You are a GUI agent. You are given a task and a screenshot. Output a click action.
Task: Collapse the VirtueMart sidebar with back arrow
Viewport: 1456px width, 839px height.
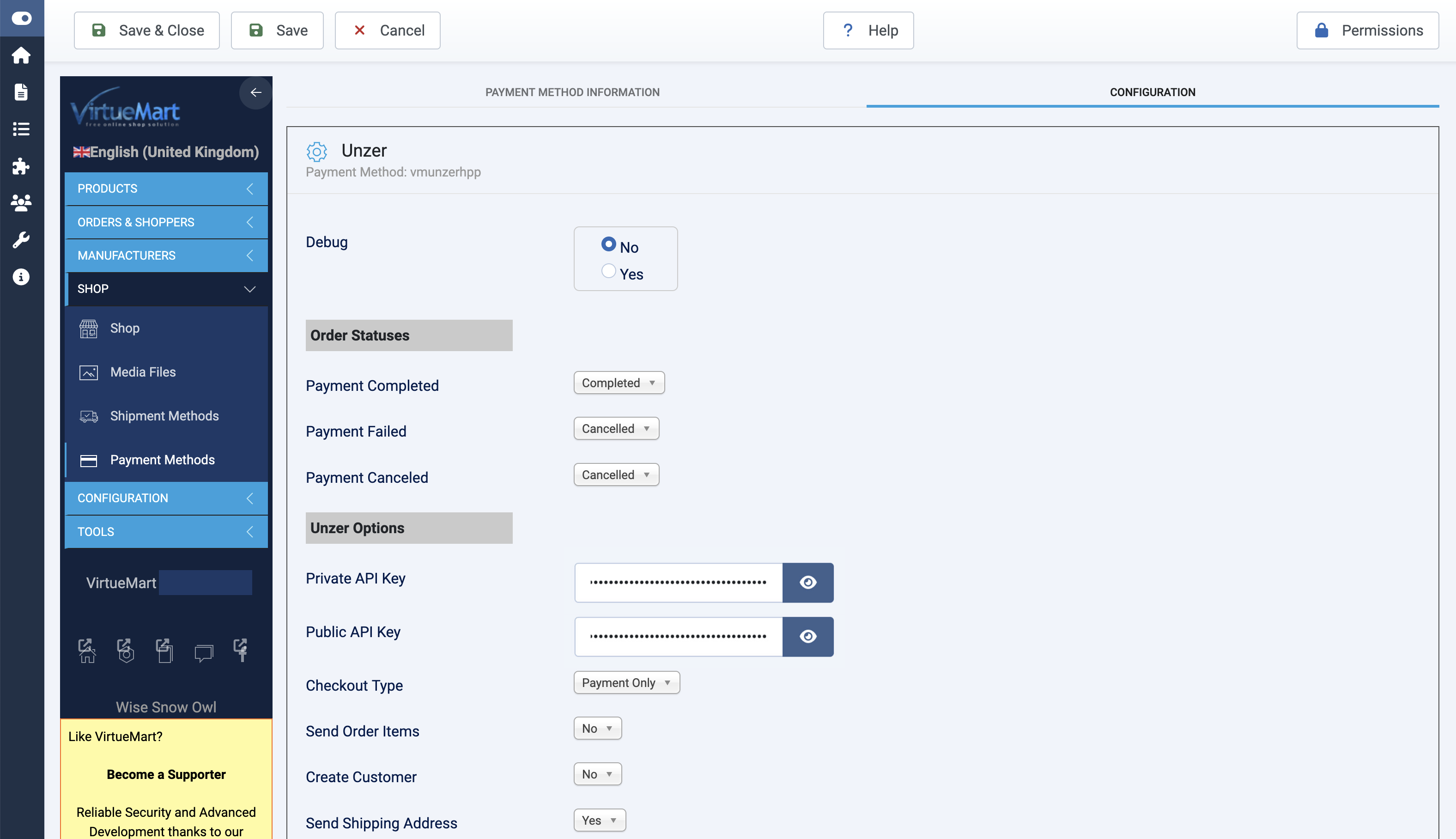coord(256,92)
